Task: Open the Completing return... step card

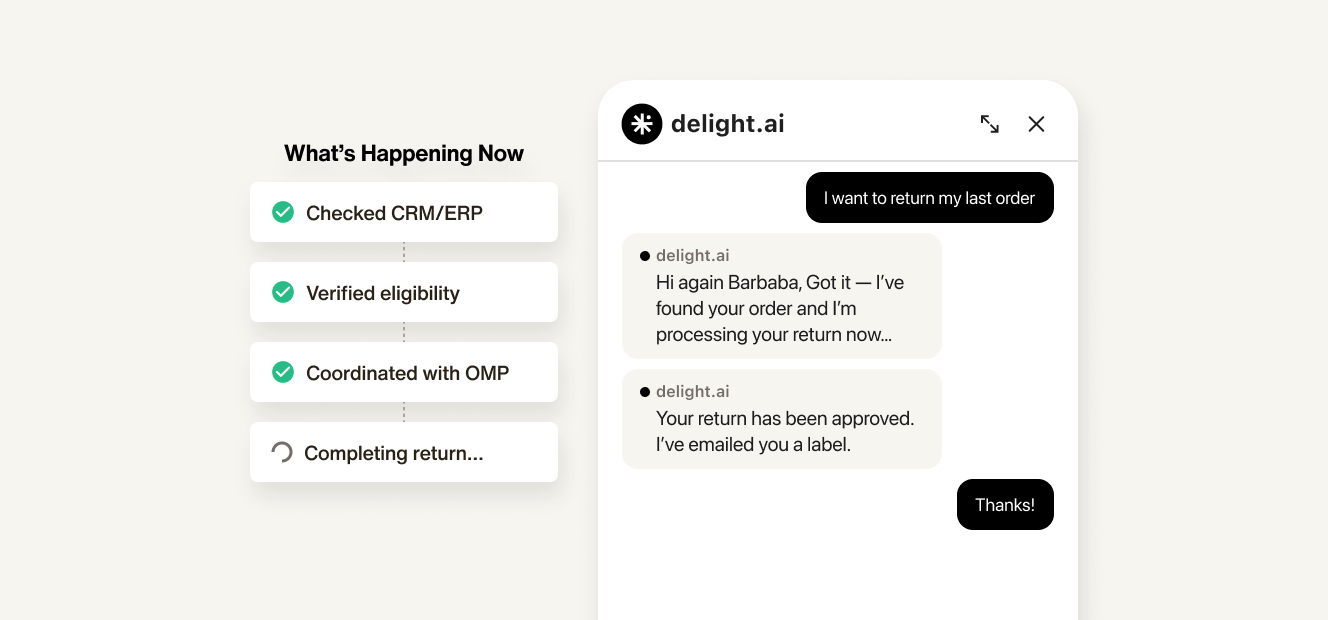Action: tap(404, 452)
